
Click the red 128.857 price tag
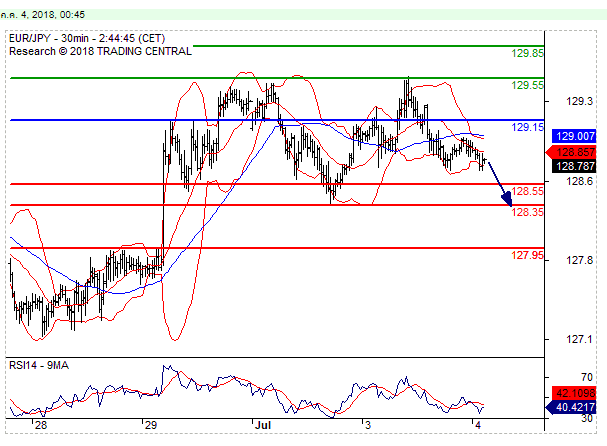click(x=571, y=152)
